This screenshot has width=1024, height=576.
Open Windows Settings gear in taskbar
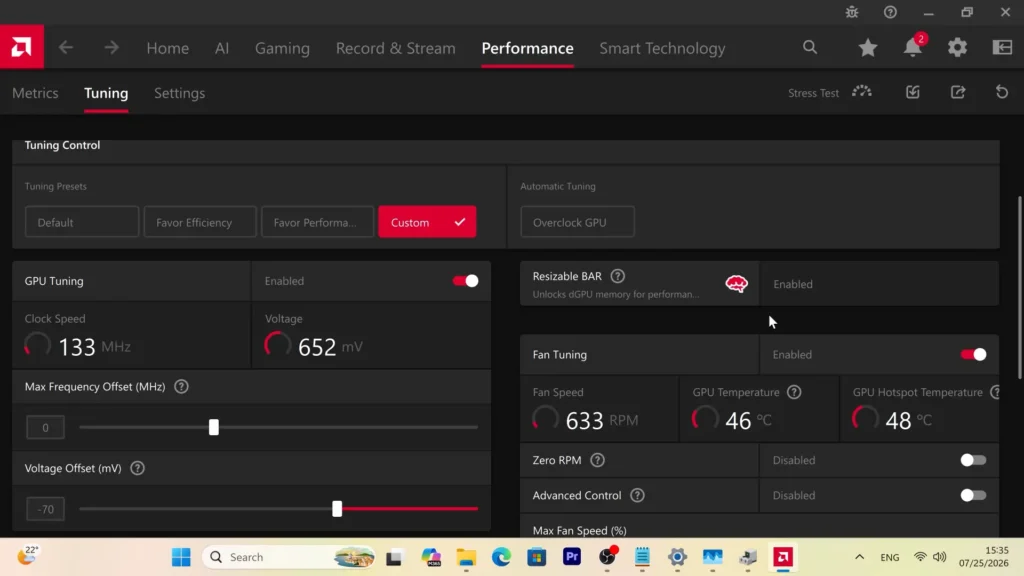coord(677,557)
